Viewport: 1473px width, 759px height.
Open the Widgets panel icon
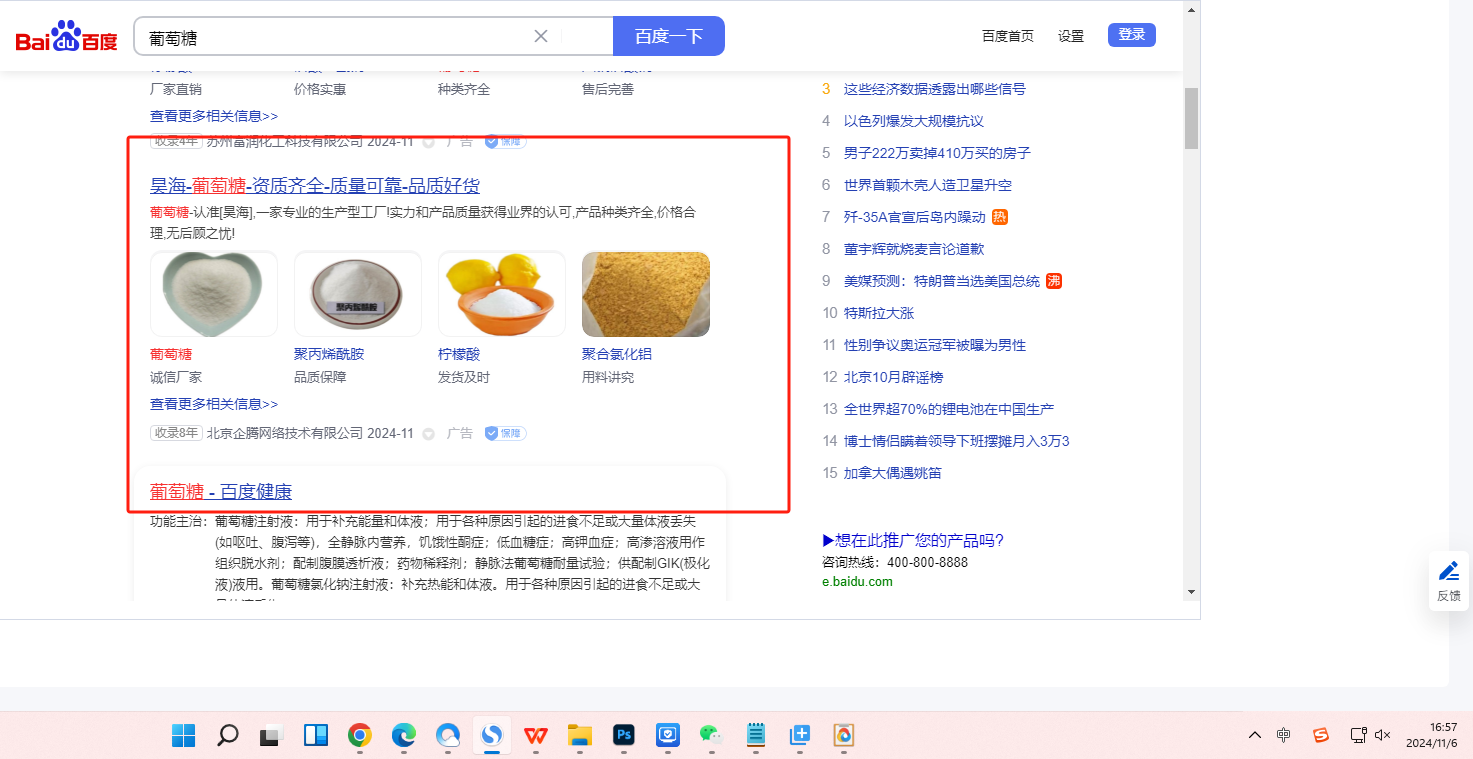click(316, 736)
